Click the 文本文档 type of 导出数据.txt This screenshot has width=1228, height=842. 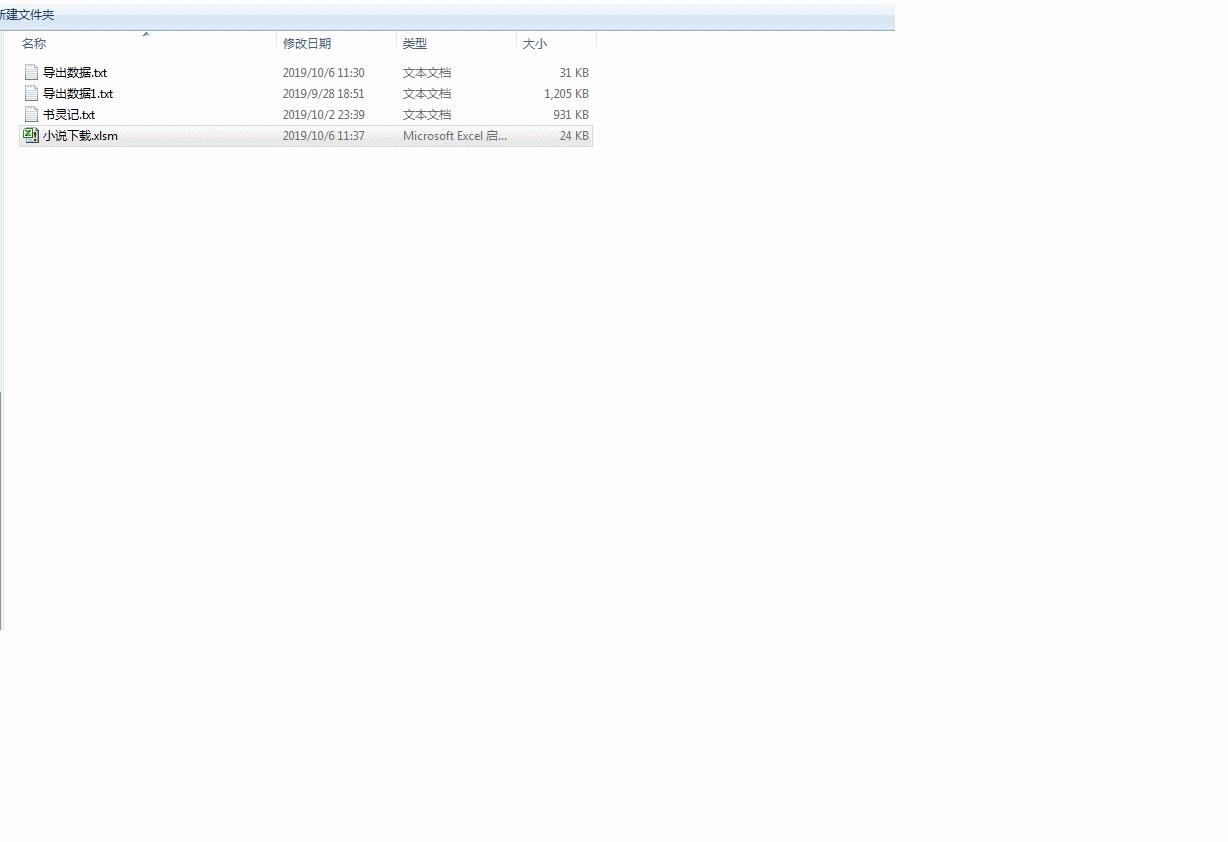pos(427,73)
